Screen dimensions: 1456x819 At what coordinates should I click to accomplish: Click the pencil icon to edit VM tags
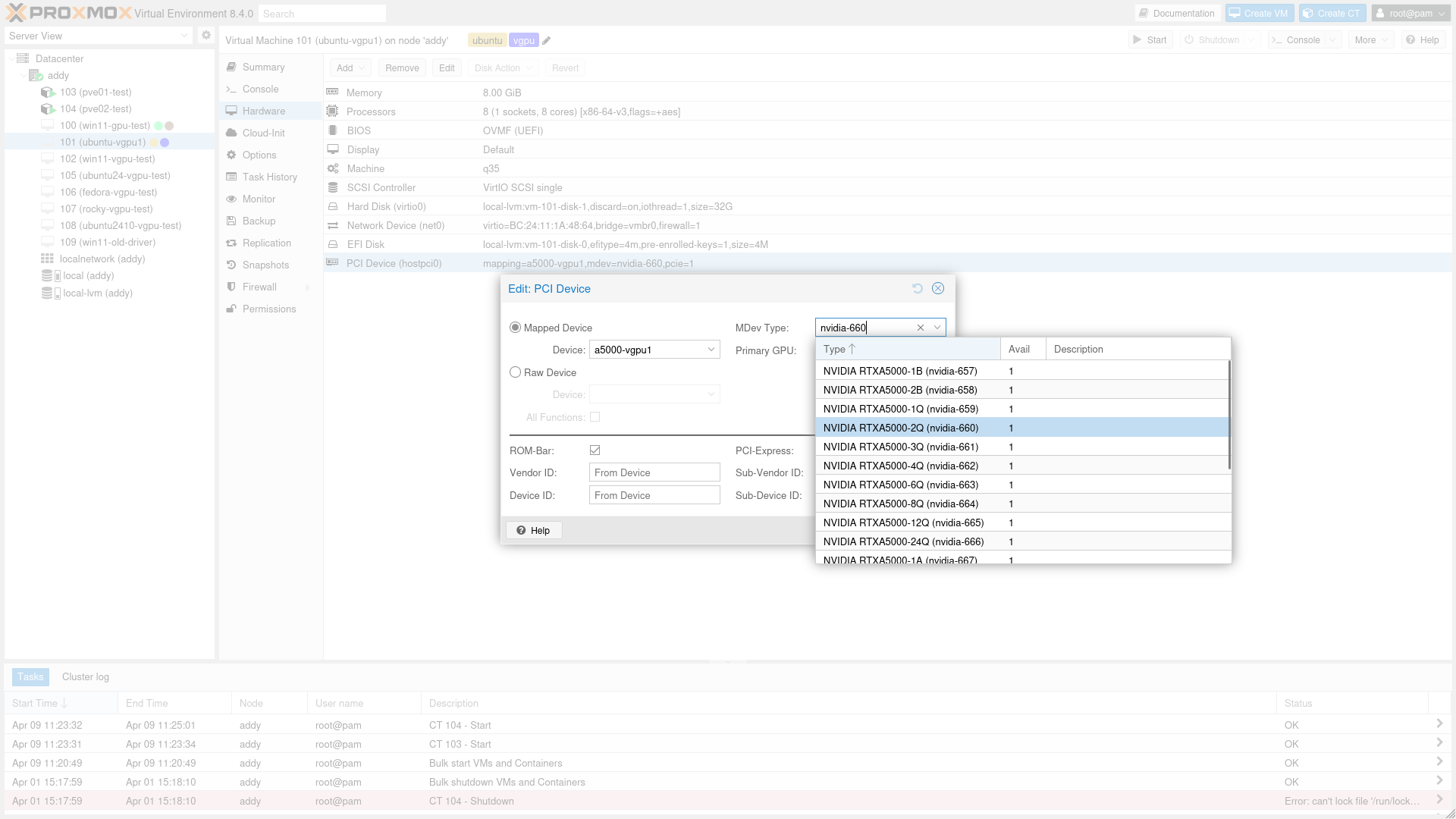point(546,41)
